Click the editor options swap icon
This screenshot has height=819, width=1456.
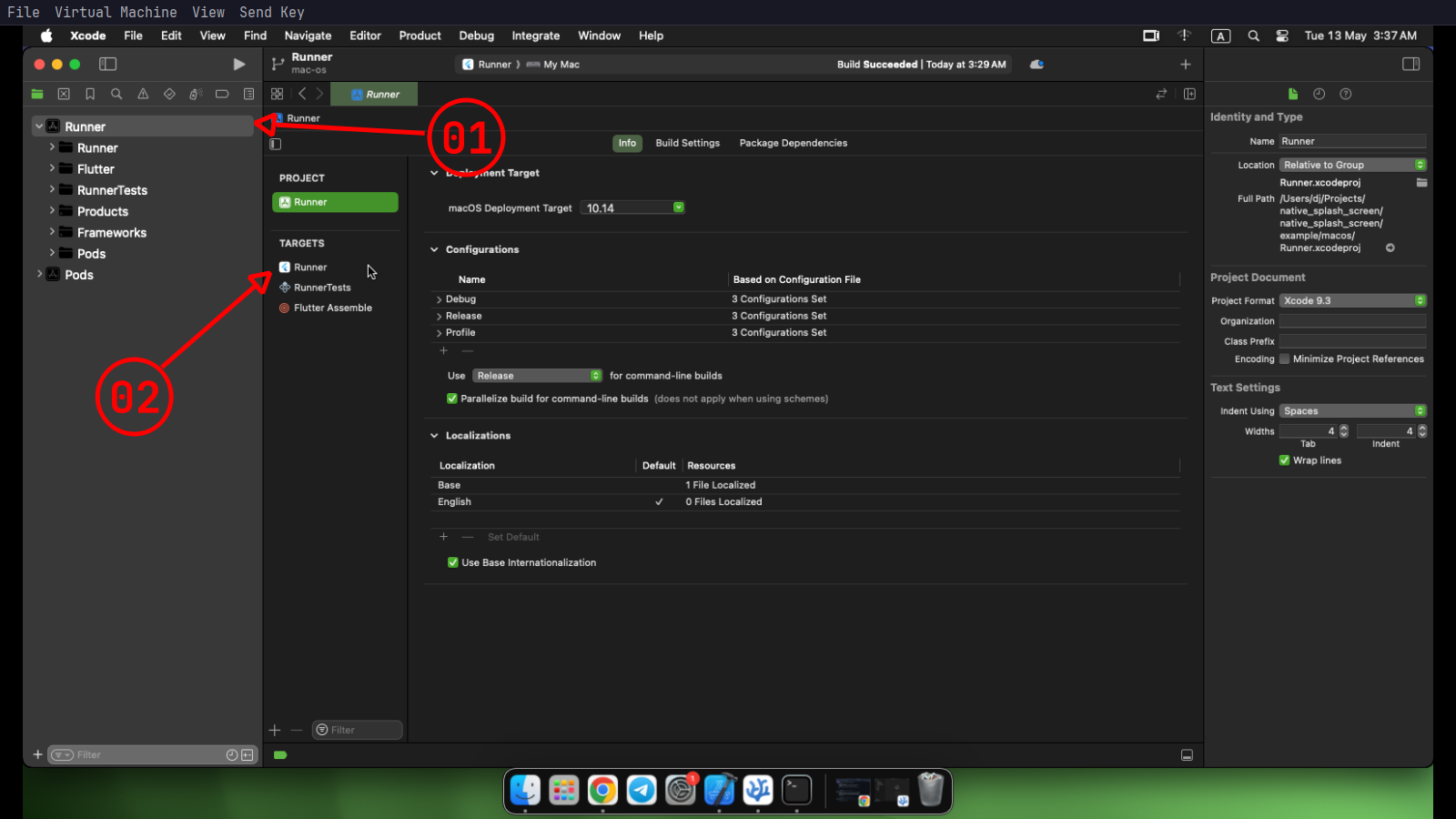pyautogui.click(x=1161, y=94)
